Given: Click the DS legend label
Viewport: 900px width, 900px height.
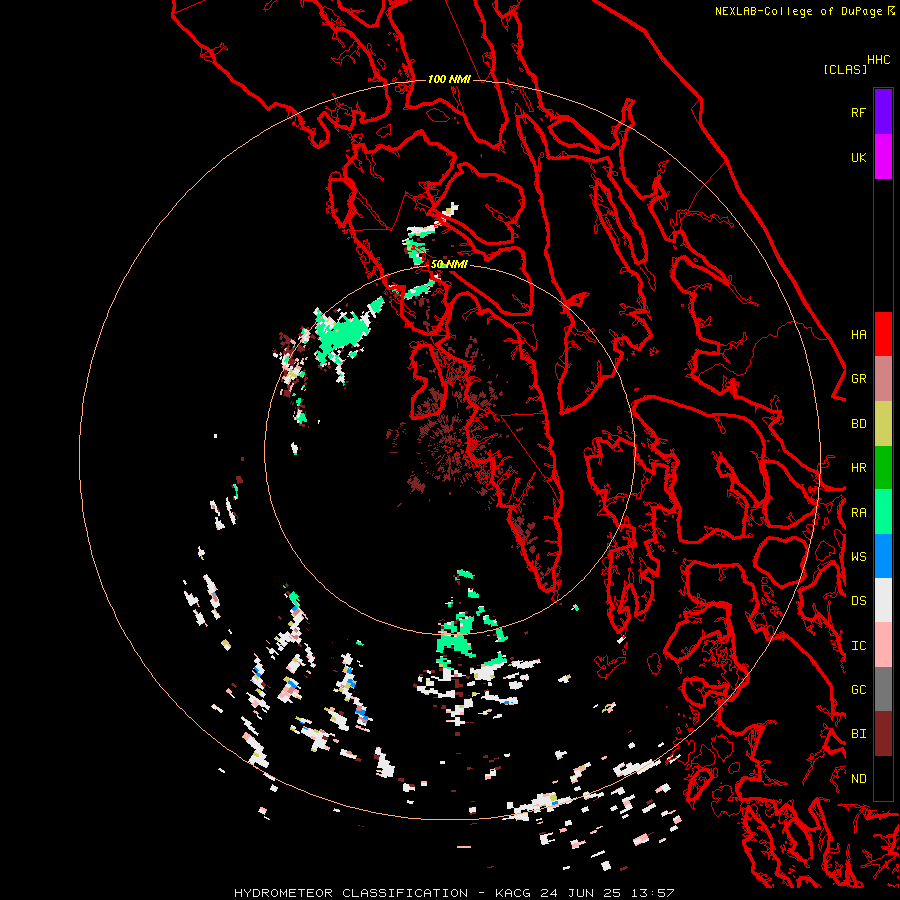Looking at the screenshot, I should (x=858, y=601).
